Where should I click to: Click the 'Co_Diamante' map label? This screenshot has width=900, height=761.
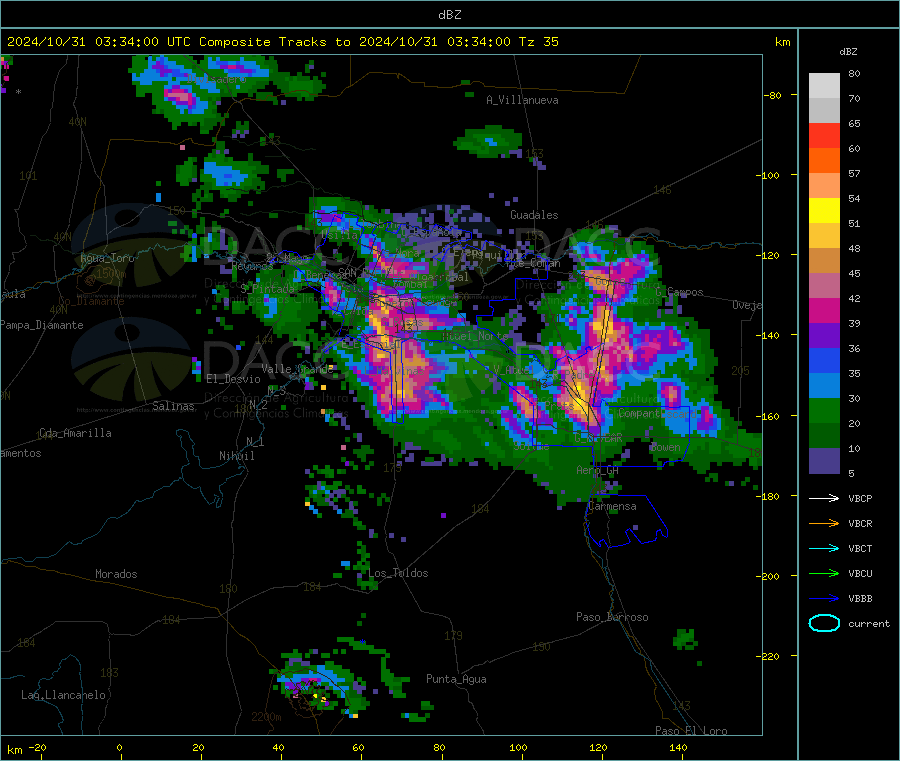coord(91,301)
